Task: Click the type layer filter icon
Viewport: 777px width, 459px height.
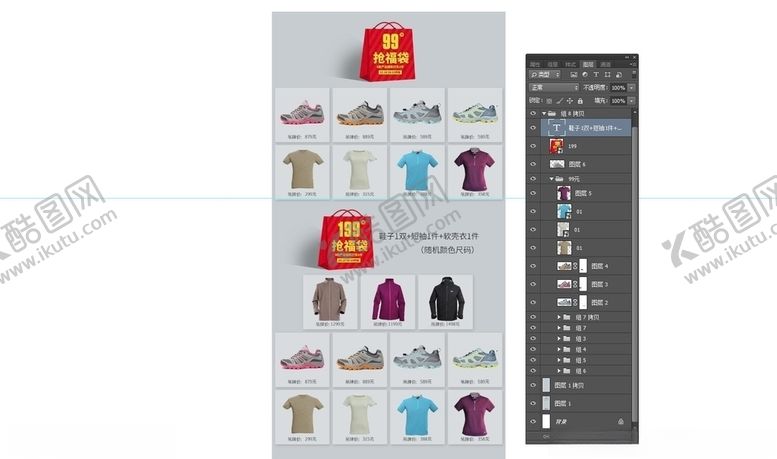Action: point(596,74)
